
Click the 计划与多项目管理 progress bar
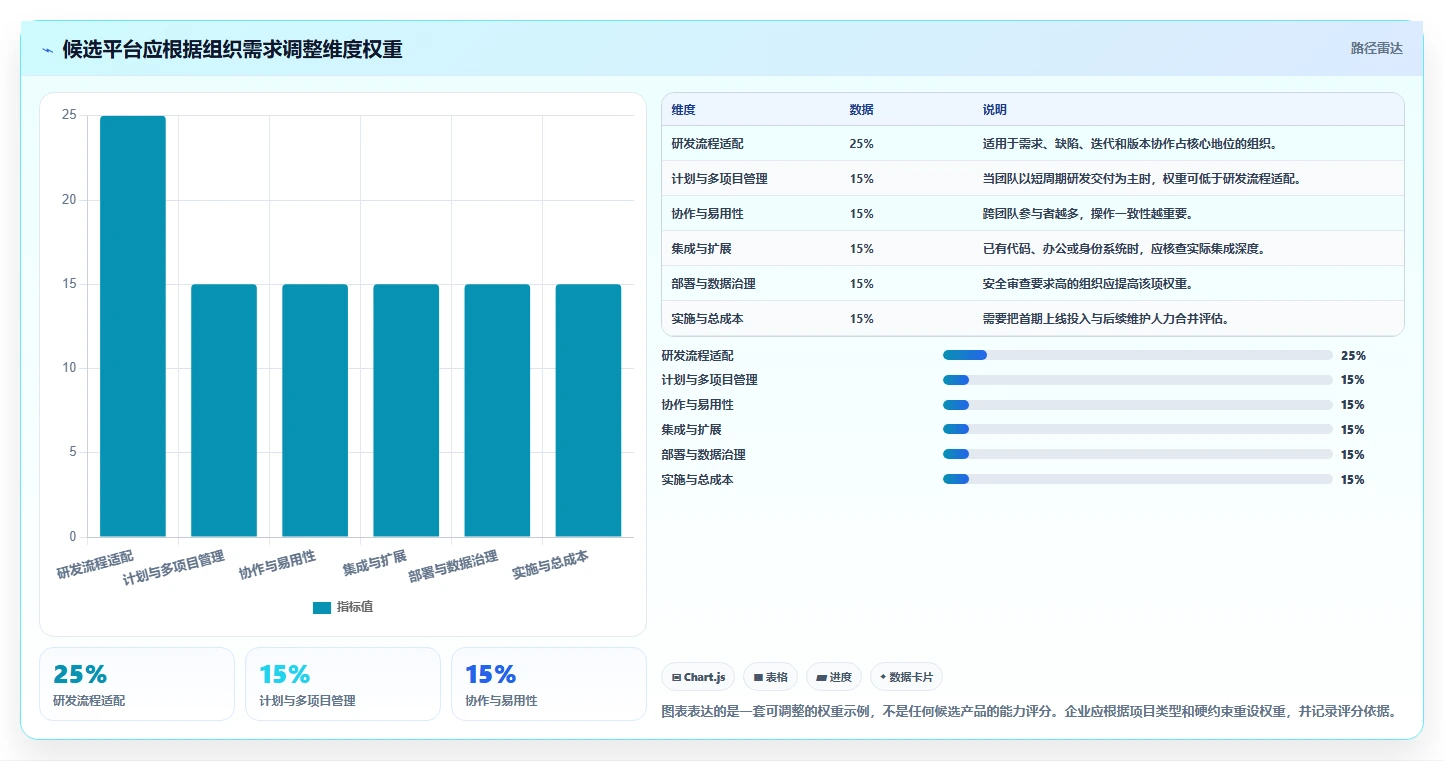(x=1137, y=380)
